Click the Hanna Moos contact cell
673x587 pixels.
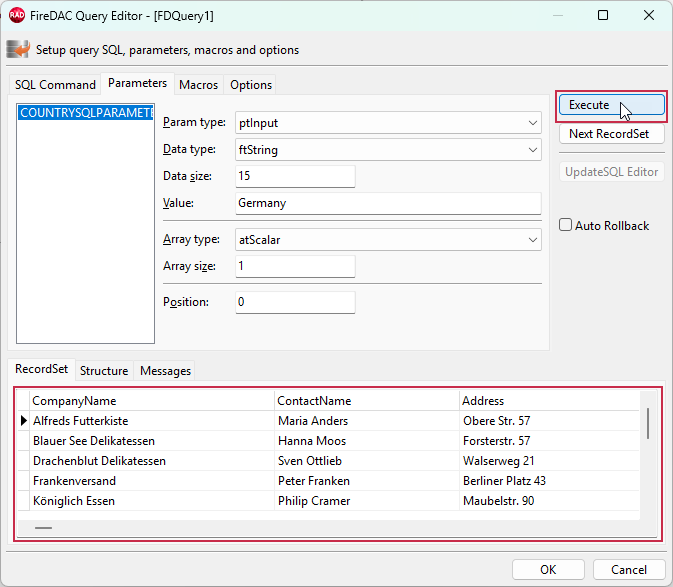coord(367,441)
